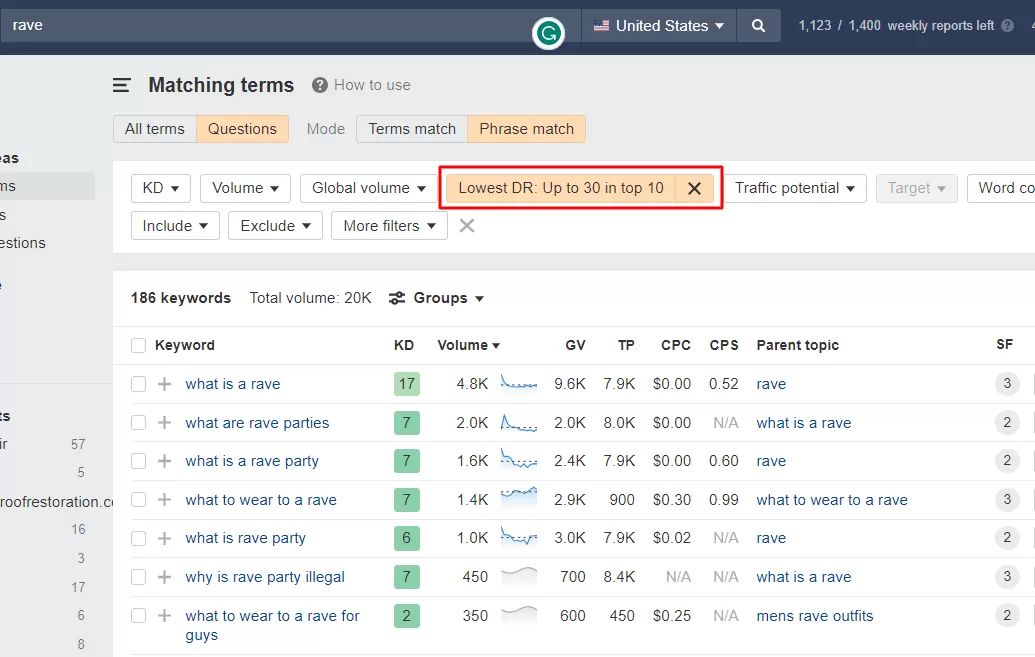
Task: Click the How to use help icon
Action: click(319, 85)
